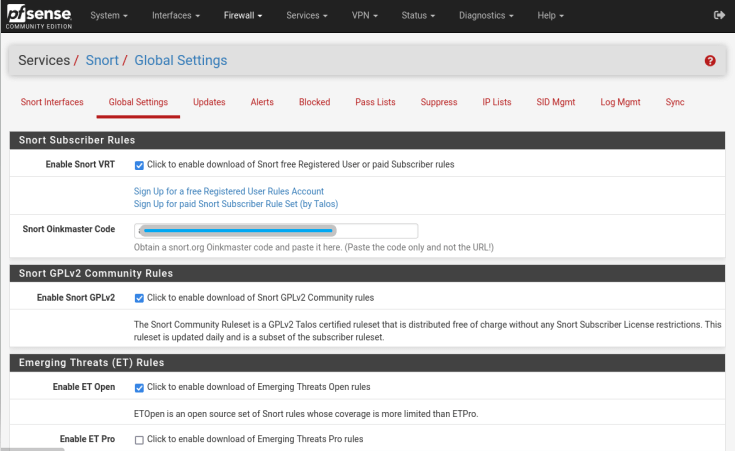Screen dimensions: 735x451
Task: Go to the Sync tab
Action: tap(675, 102)
